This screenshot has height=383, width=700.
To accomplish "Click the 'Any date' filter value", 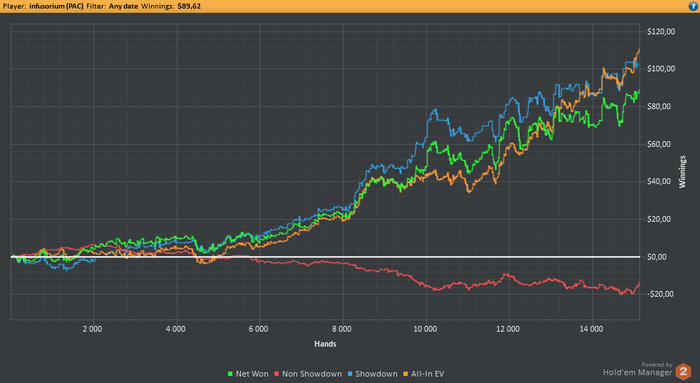I will 123,6.
